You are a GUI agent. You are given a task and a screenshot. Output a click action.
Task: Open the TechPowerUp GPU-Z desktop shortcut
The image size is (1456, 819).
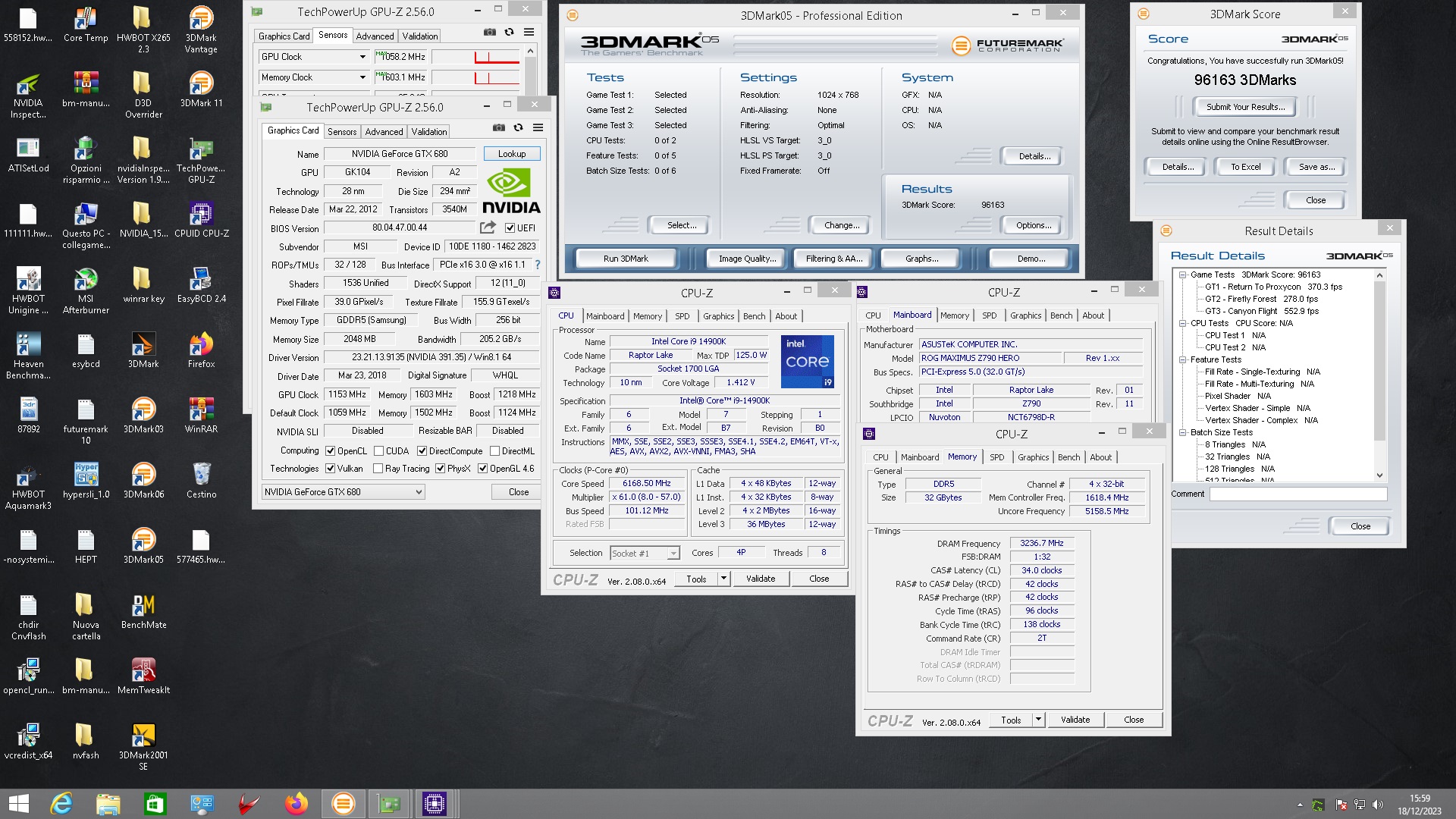point(201,161)
